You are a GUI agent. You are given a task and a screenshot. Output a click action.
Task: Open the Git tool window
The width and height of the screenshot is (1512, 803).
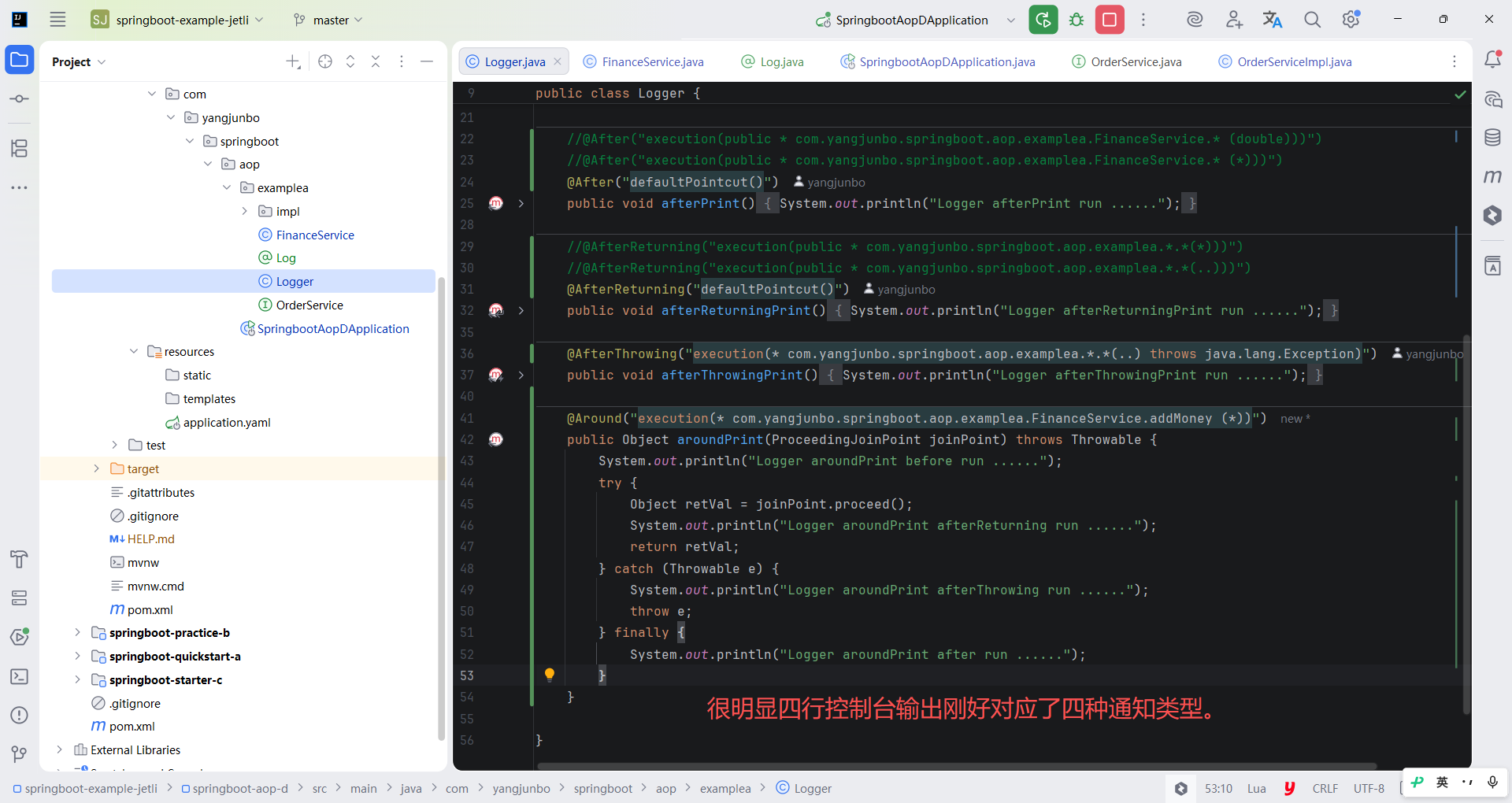tap(20, 754)
